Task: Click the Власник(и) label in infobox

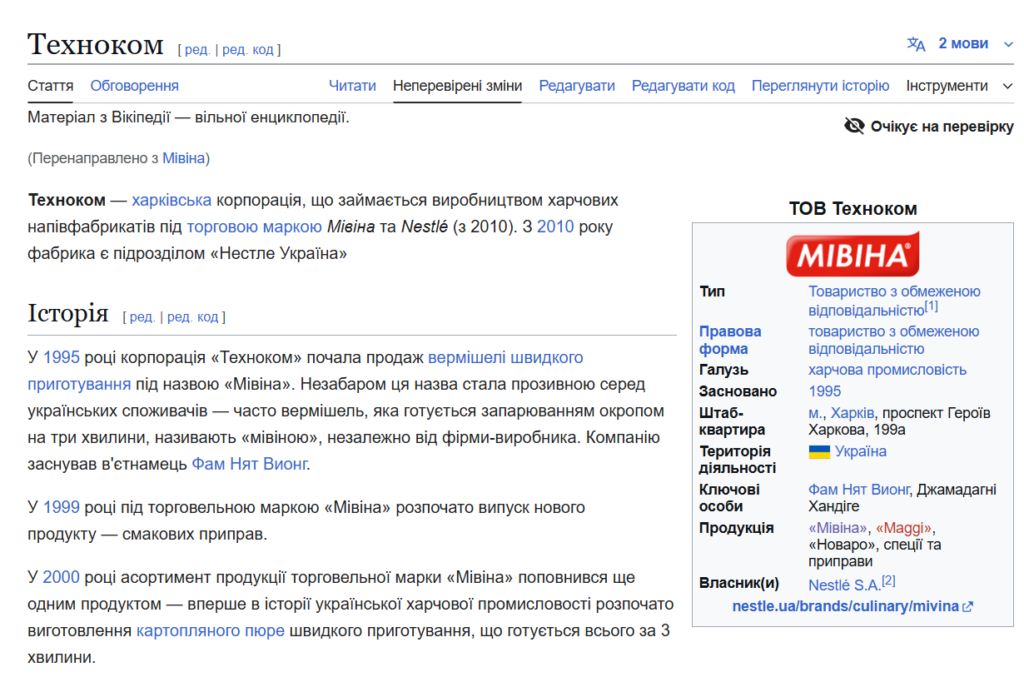Action: pos(739,583)
